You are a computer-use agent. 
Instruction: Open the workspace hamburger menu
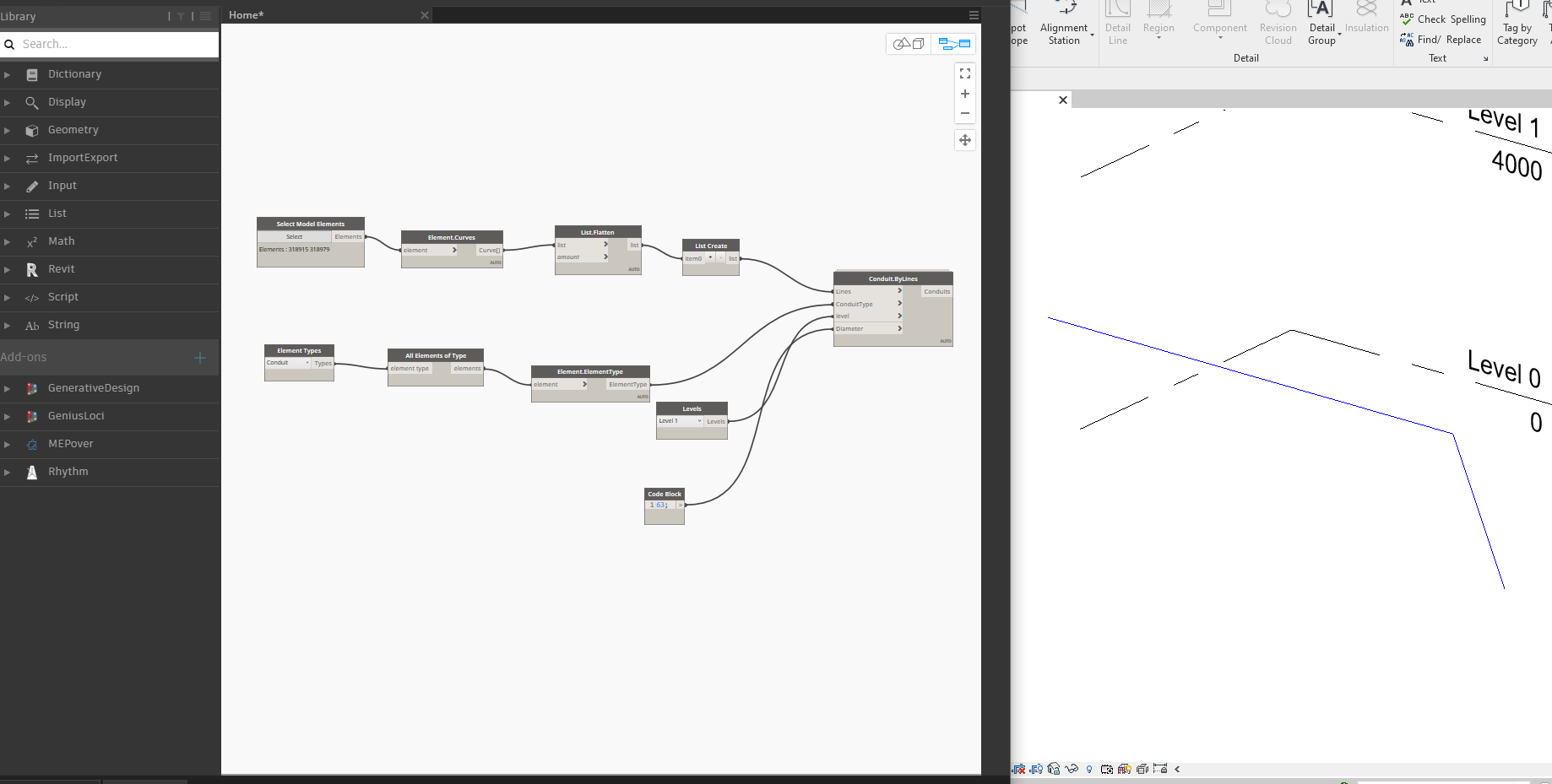(974, 15)
